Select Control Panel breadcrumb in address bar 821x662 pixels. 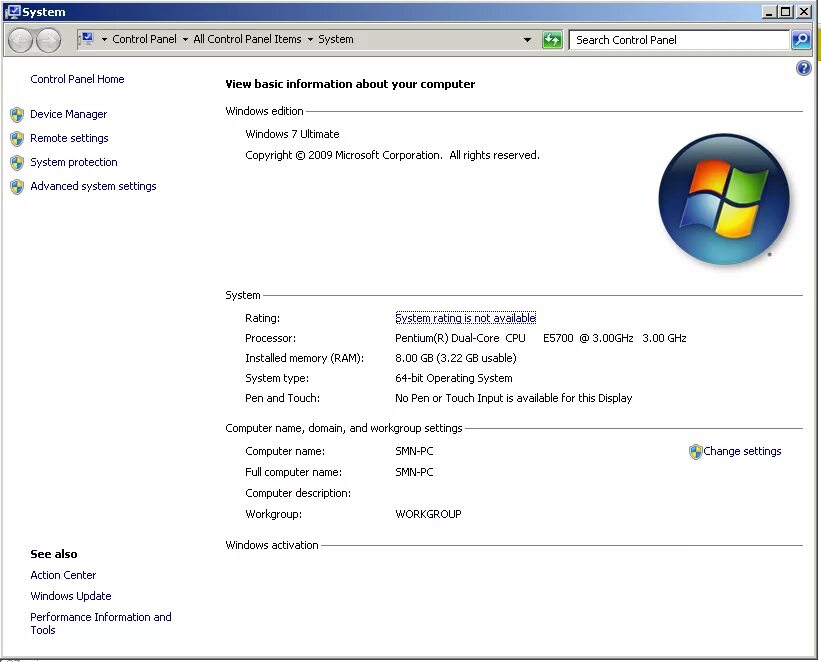tap(145, 39)
